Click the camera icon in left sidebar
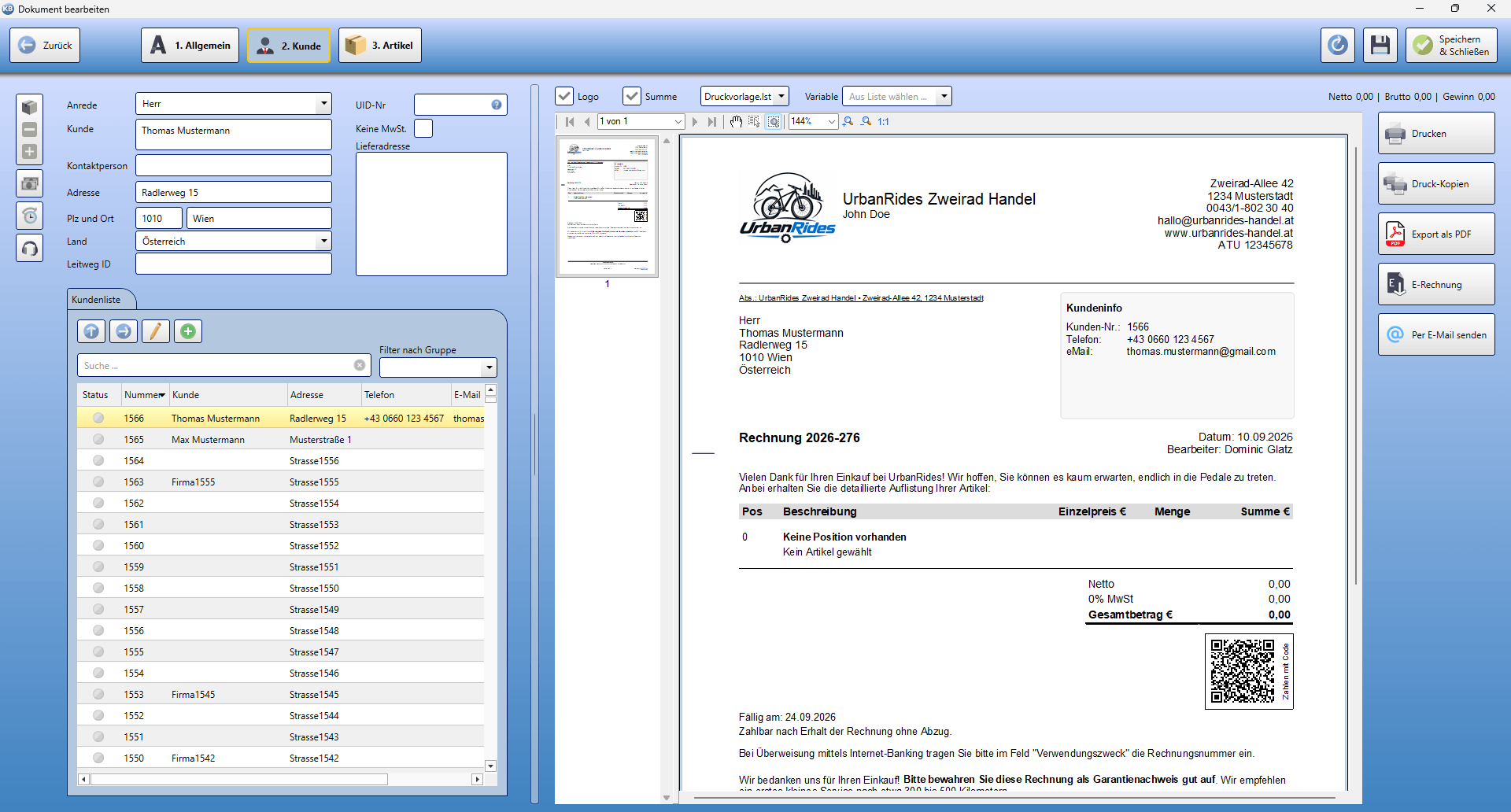1511x812 pixels. tap(30, 183)
